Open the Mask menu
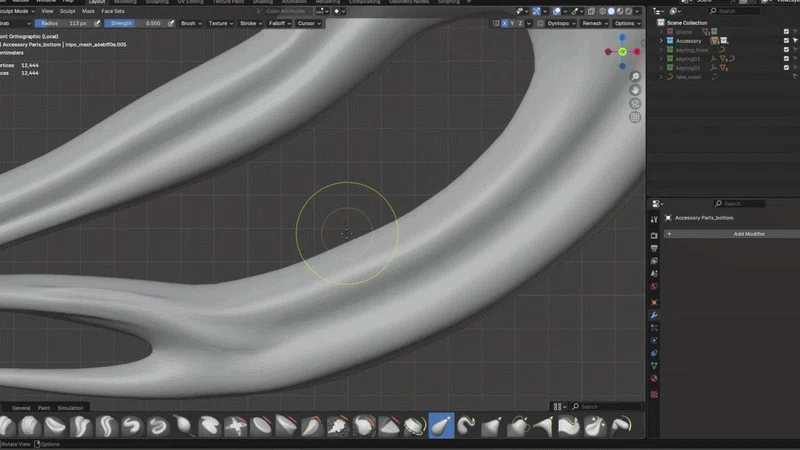 click(x=88, y=11)
